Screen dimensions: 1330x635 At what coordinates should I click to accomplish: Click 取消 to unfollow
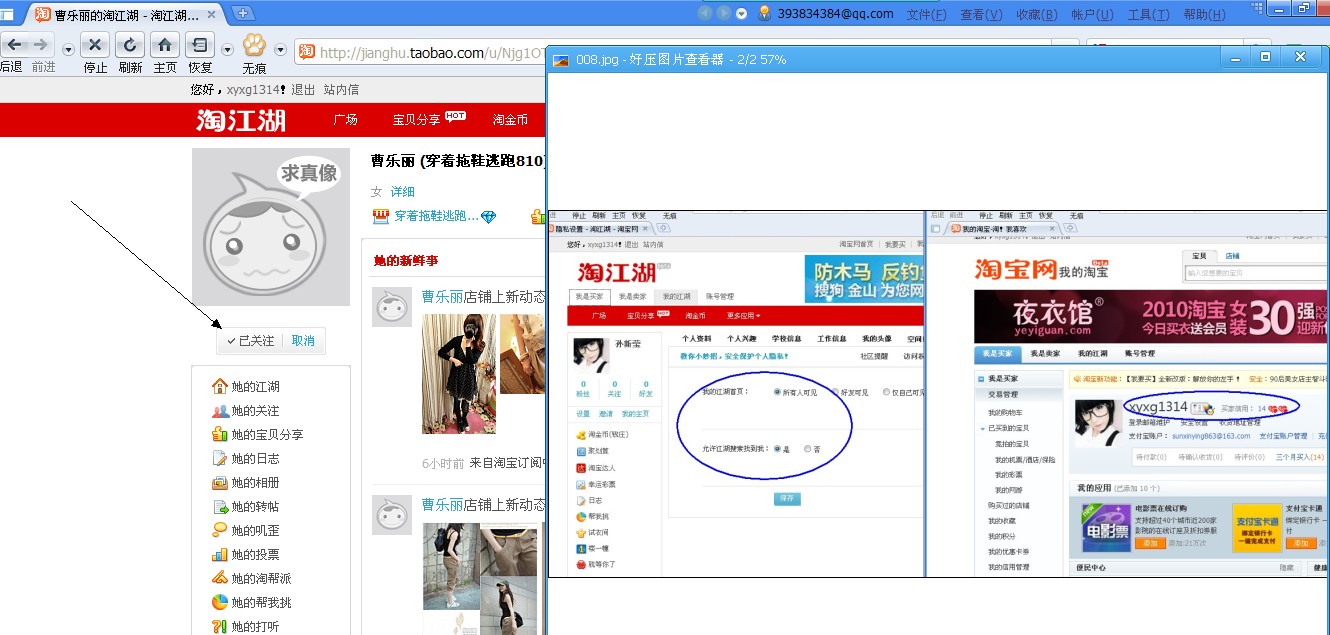(x=303, y=340)
